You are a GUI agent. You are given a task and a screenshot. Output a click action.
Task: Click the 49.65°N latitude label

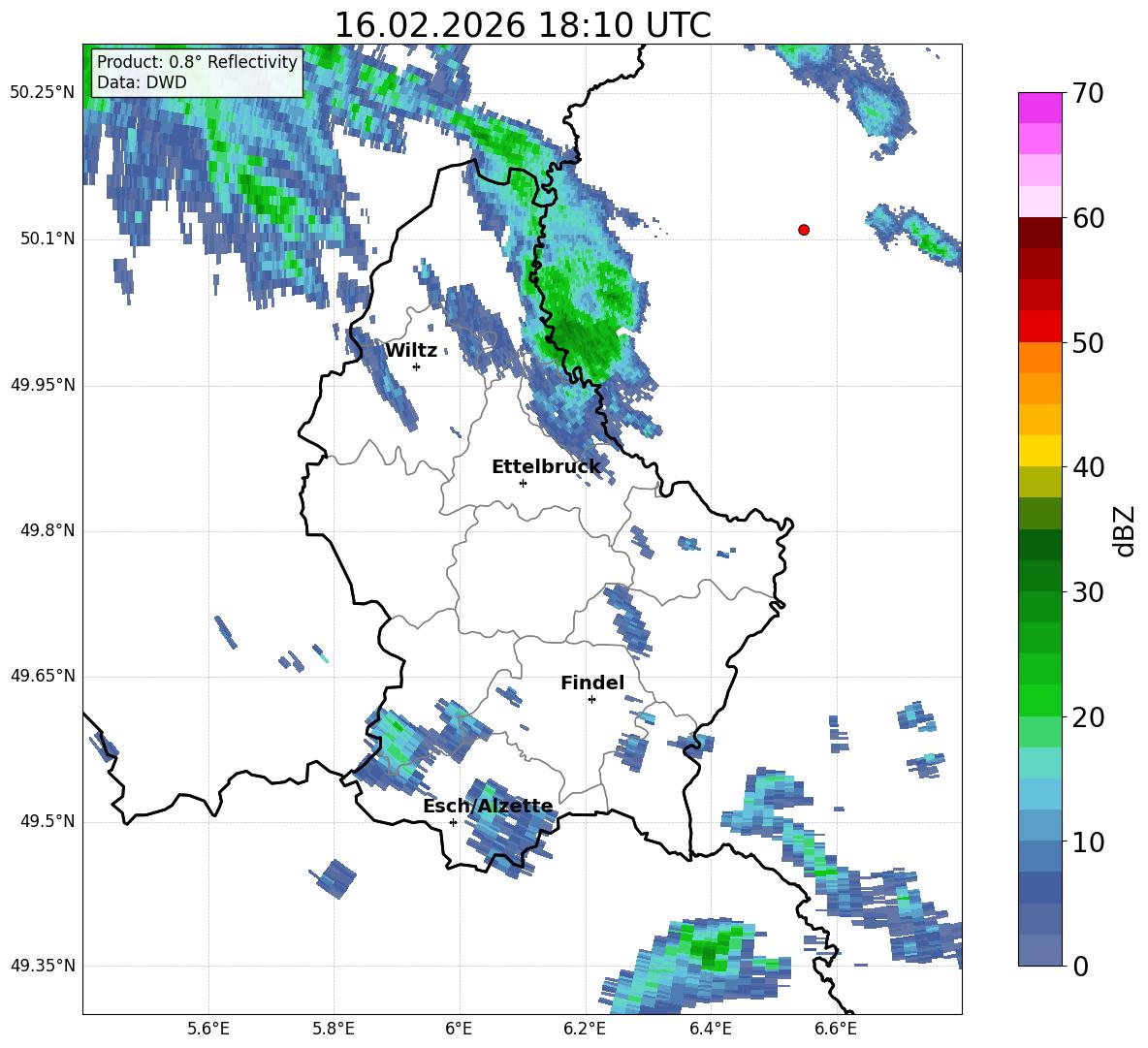[43, 676]
